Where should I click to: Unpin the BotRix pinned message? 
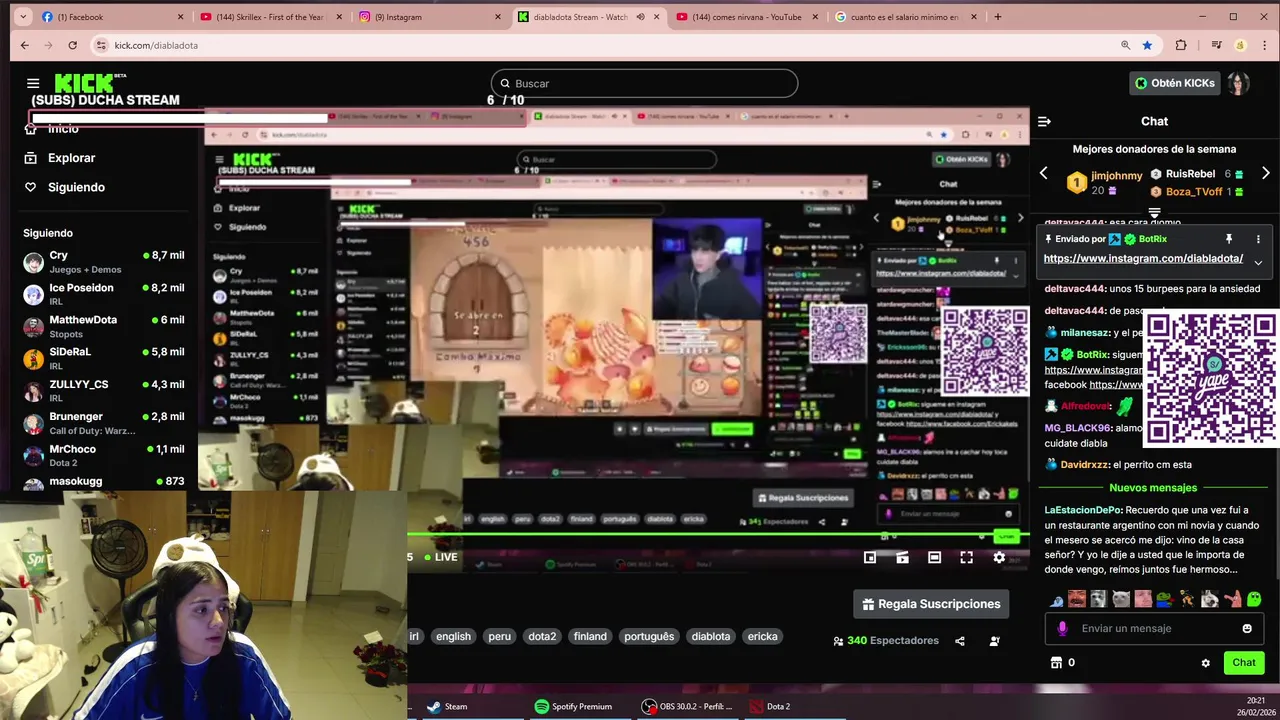[1229, 239]
